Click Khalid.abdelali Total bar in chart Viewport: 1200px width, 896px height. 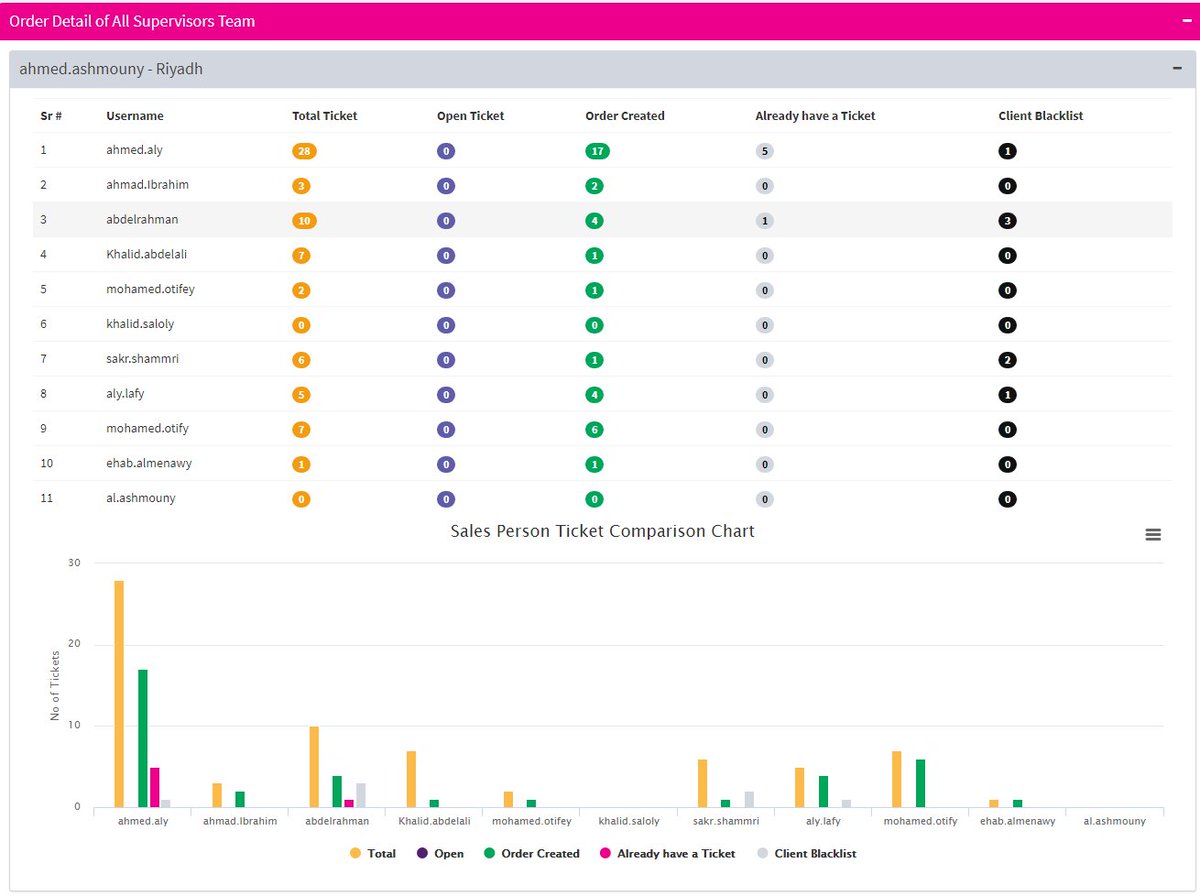point(411,779)
